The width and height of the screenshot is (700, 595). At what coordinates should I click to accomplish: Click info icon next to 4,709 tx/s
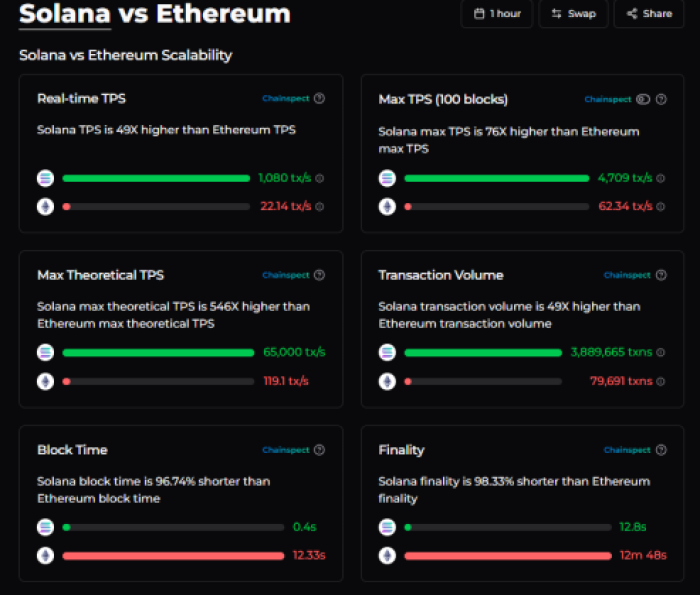tap(661, 179)
